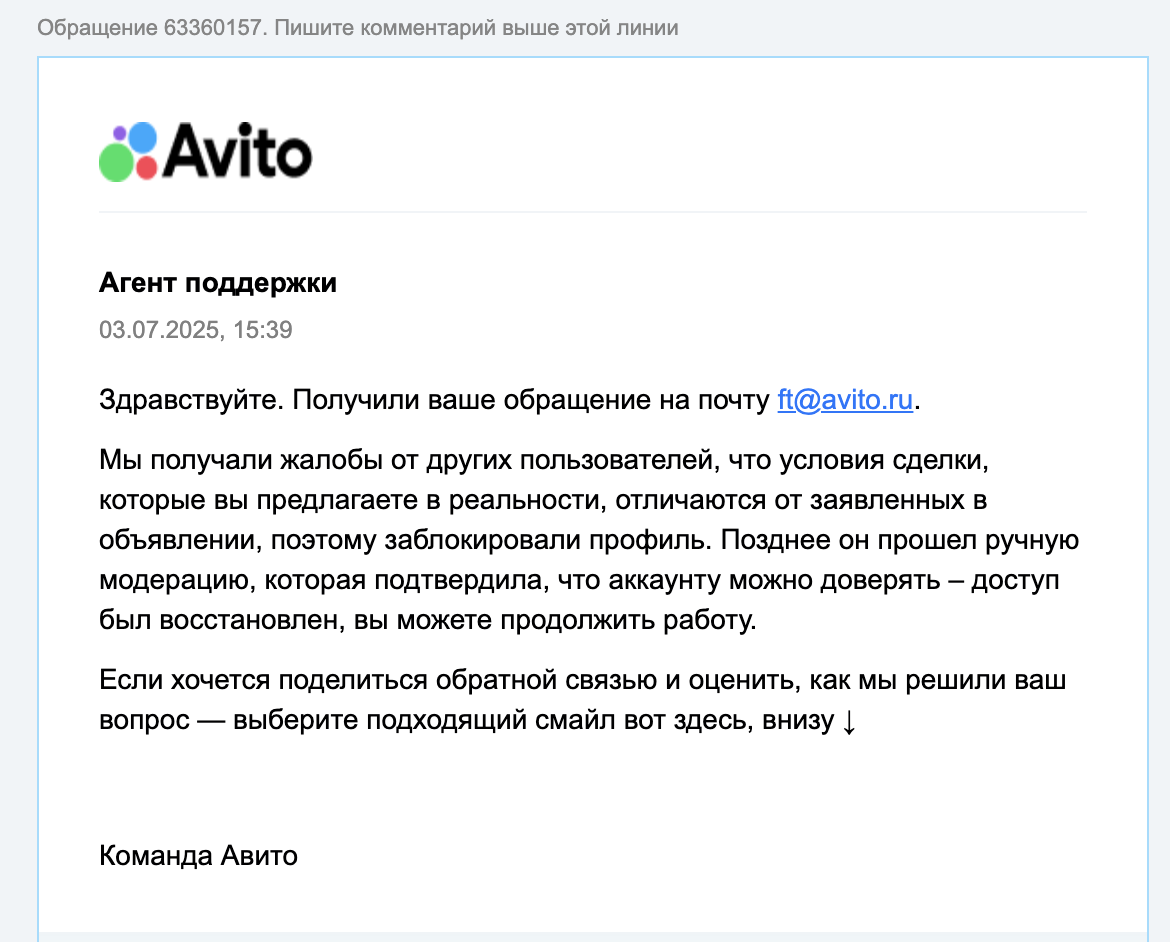Click the line starting 'Мы получали жалобы'
The width and height of the screenshot is (1170, 942).
(x=544, y=460)
